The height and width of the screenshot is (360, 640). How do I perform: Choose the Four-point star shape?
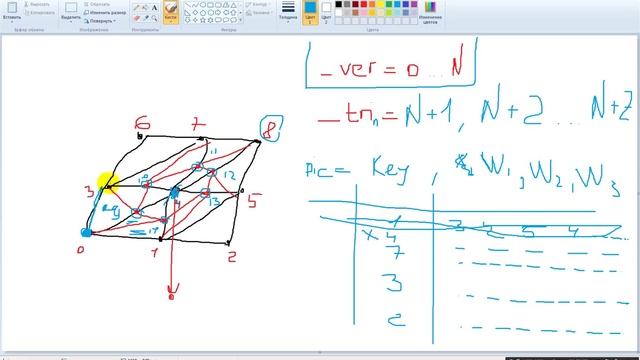[x=196, y=20]
